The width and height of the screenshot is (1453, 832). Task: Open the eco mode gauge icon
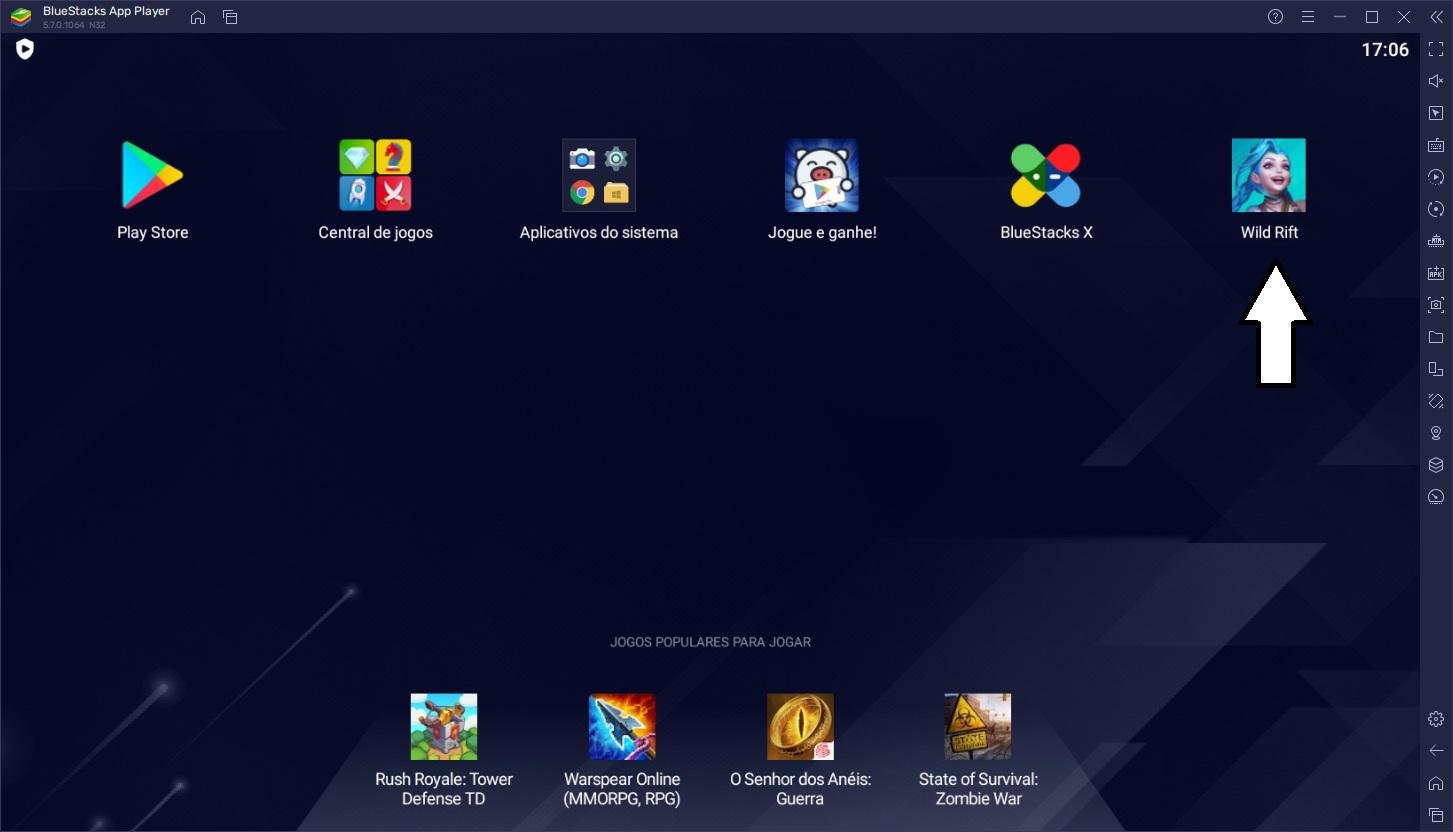tap(1436, 497)
